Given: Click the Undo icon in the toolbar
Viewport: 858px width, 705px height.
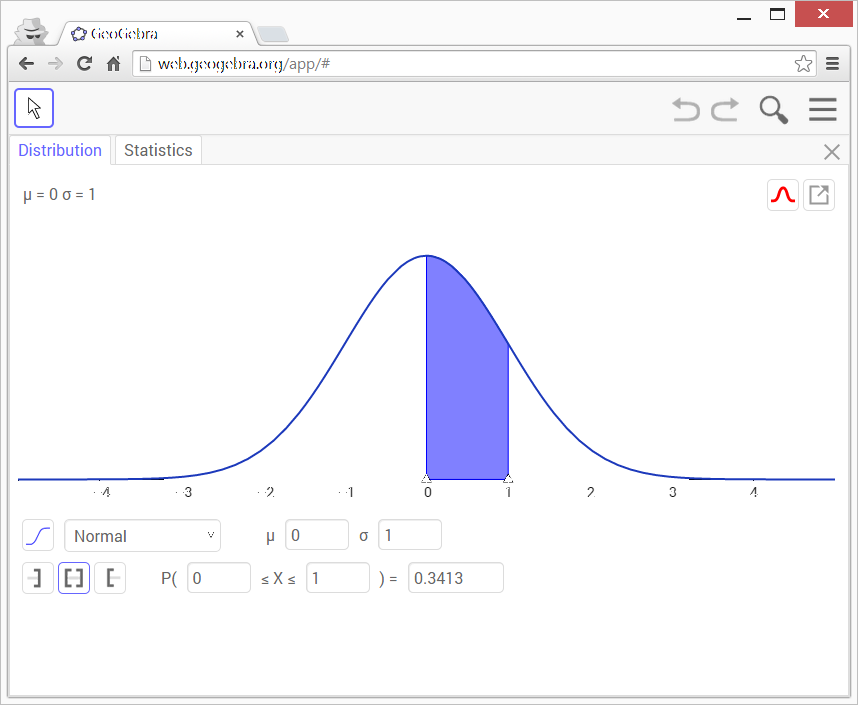Looking at the screenshot, I should pyautogui.click(x=686, y=109).
